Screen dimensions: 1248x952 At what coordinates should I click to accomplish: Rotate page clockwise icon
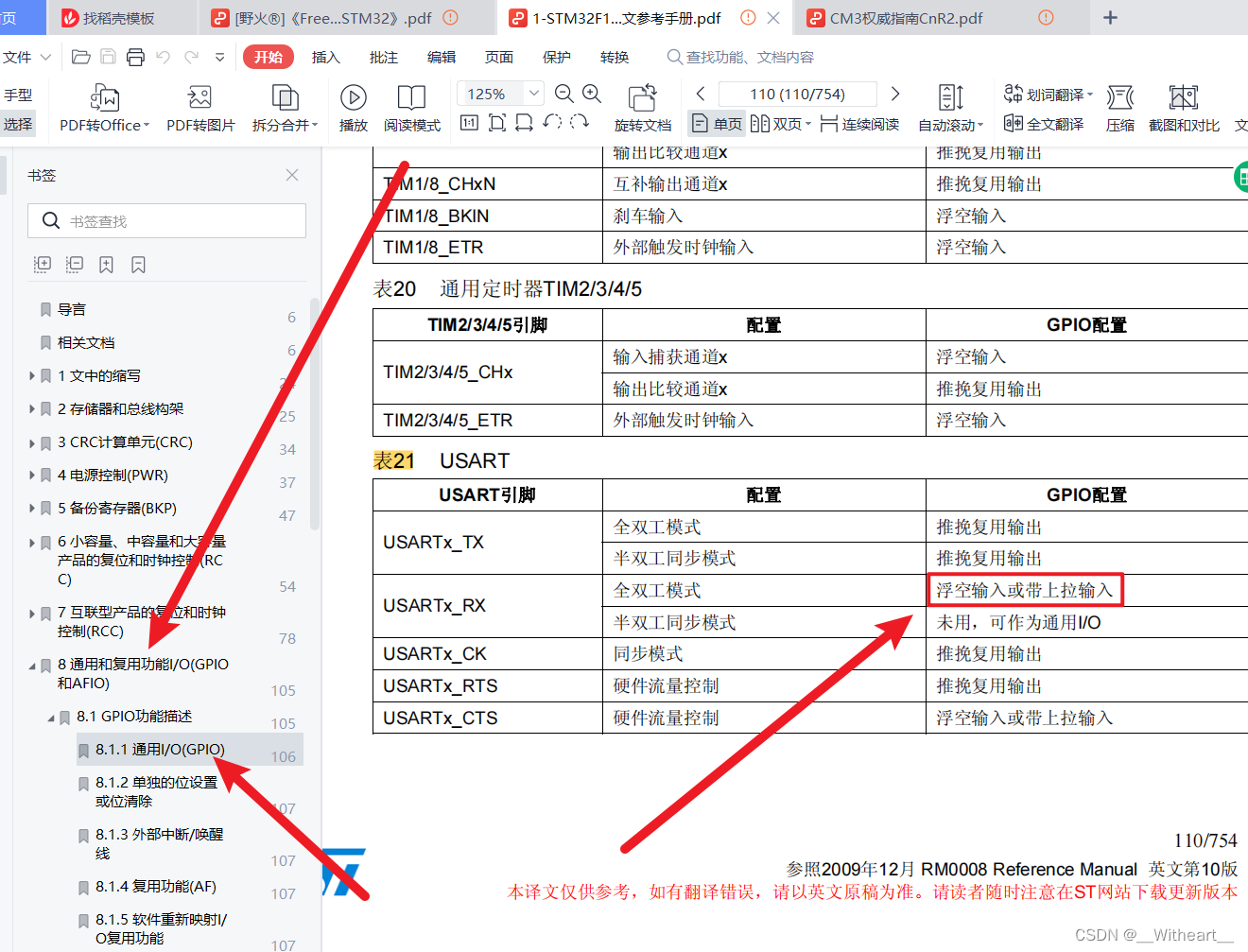580,122
